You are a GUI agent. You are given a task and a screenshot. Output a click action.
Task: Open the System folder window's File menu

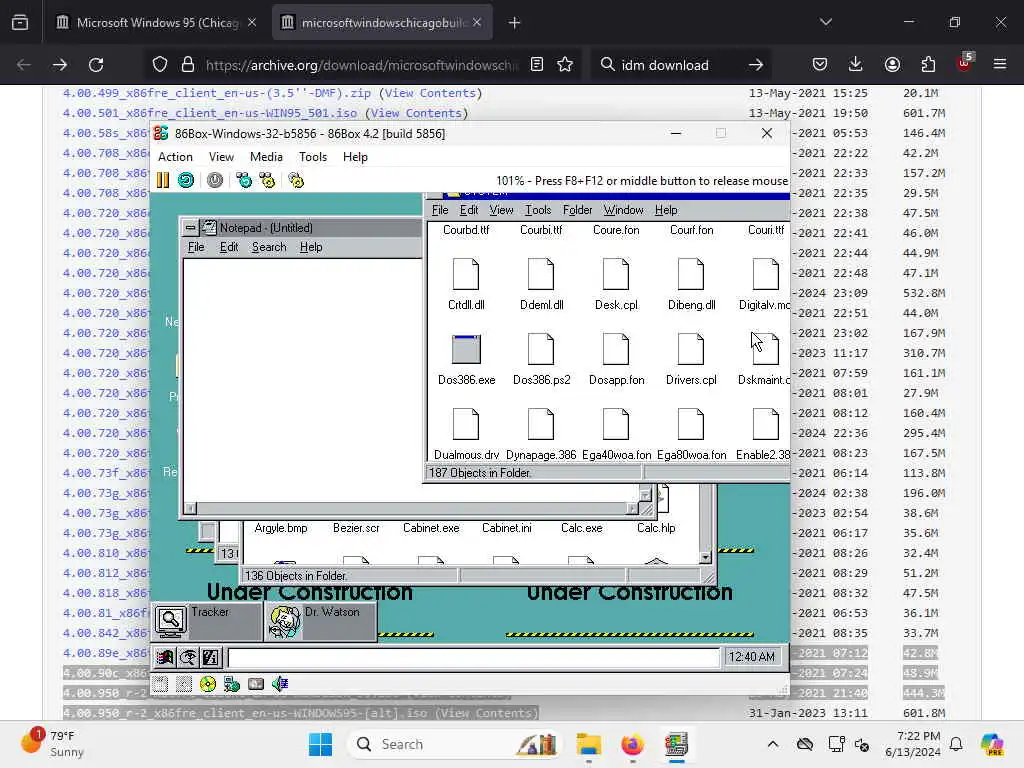click(440, 210)
